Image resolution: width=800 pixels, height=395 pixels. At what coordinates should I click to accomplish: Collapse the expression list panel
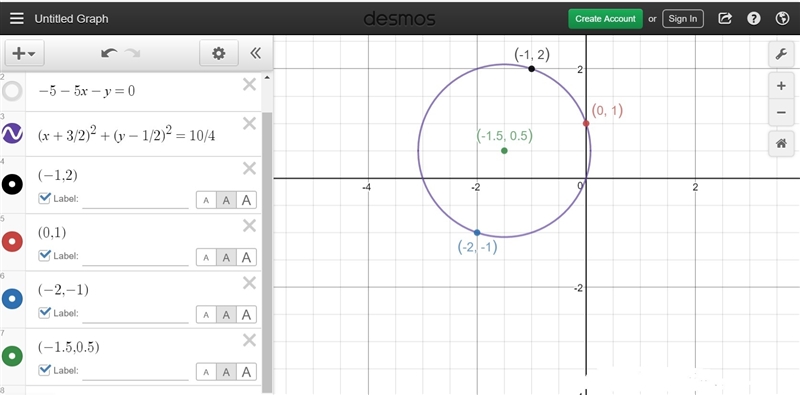(x=256, y=53)
